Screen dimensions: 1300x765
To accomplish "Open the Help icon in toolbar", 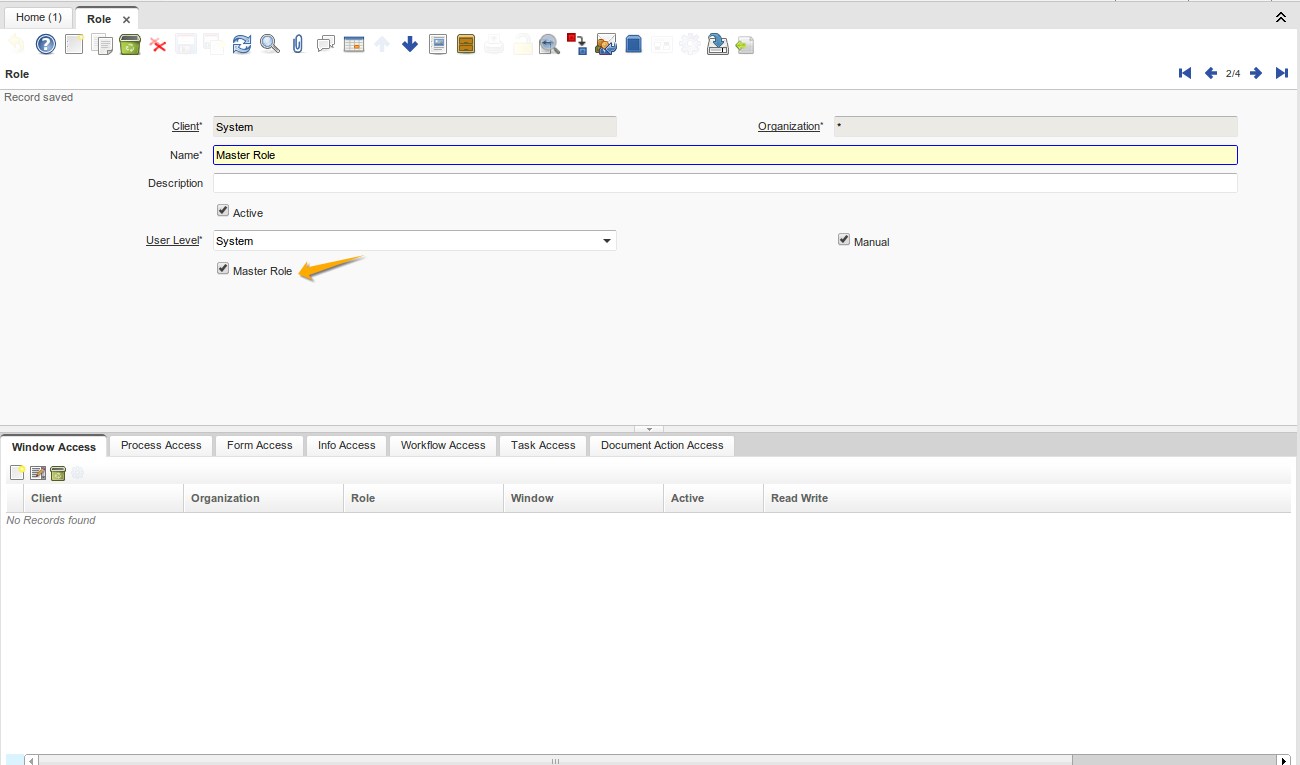I will (x=45, y=44).
